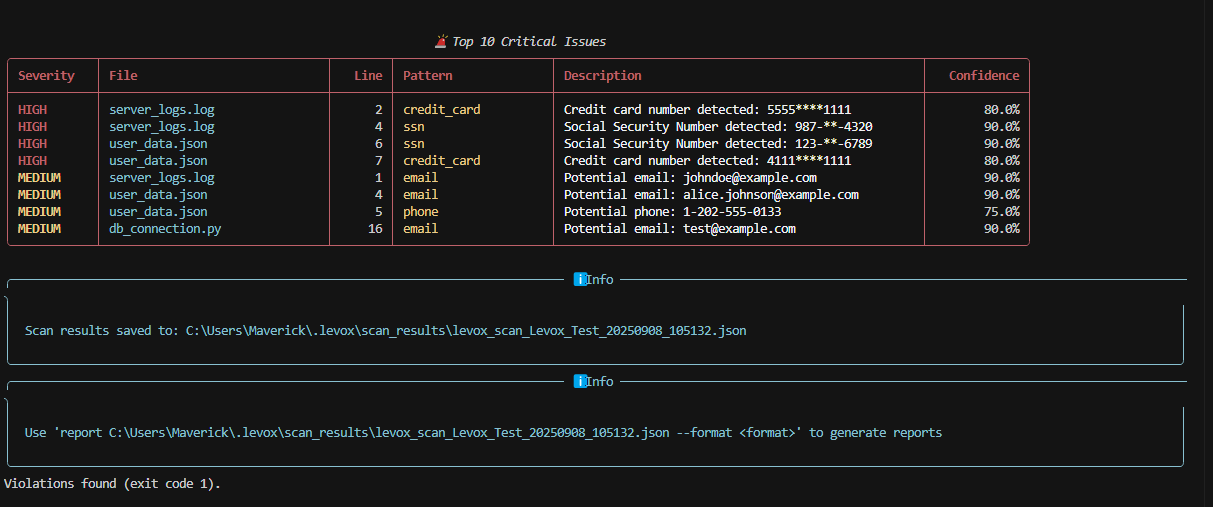Click line number 7 in the 4111****1111 row

point(379,161)
